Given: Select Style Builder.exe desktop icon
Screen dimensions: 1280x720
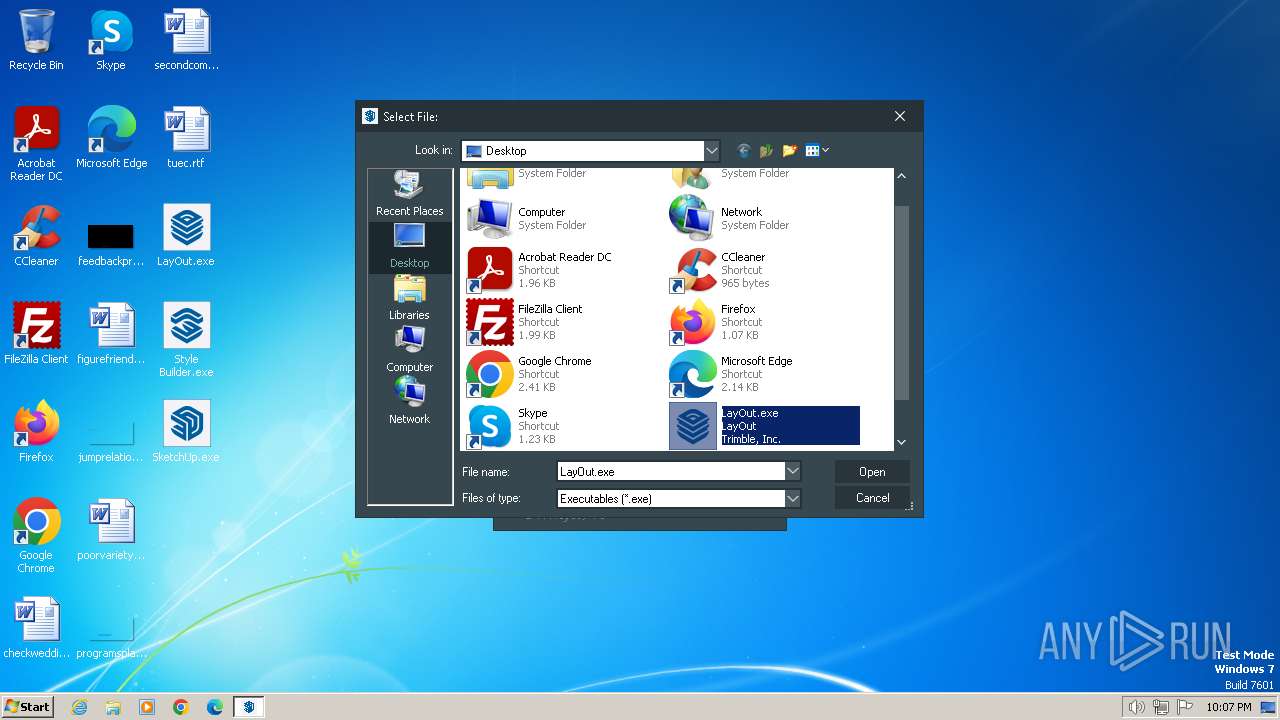Looking at the screenshot, I should [187, 340].
